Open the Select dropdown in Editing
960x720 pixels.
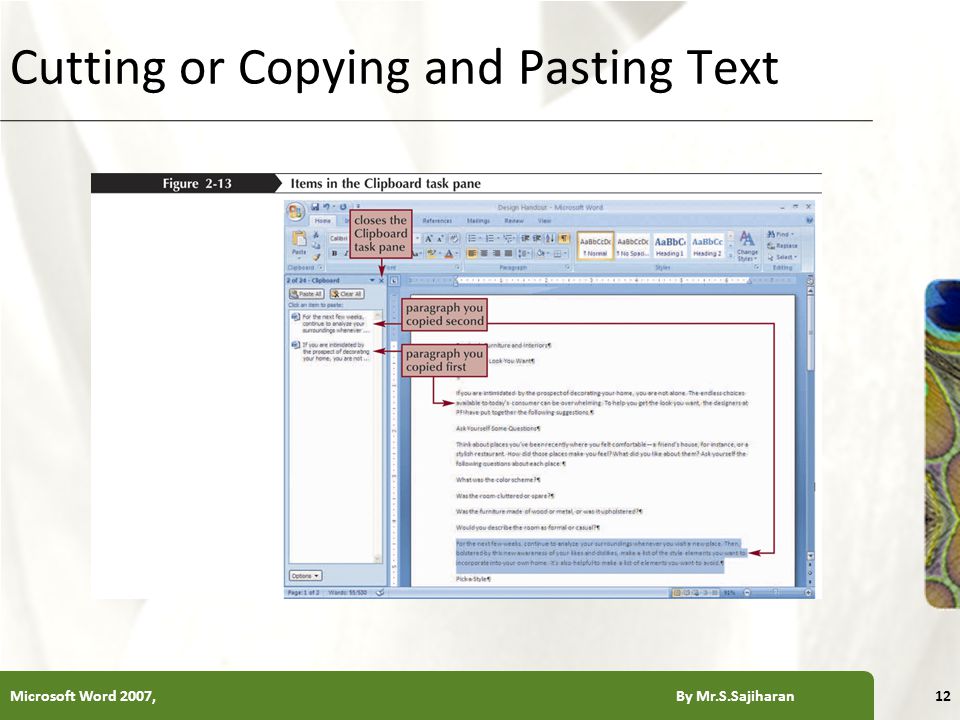click(782, 257)
